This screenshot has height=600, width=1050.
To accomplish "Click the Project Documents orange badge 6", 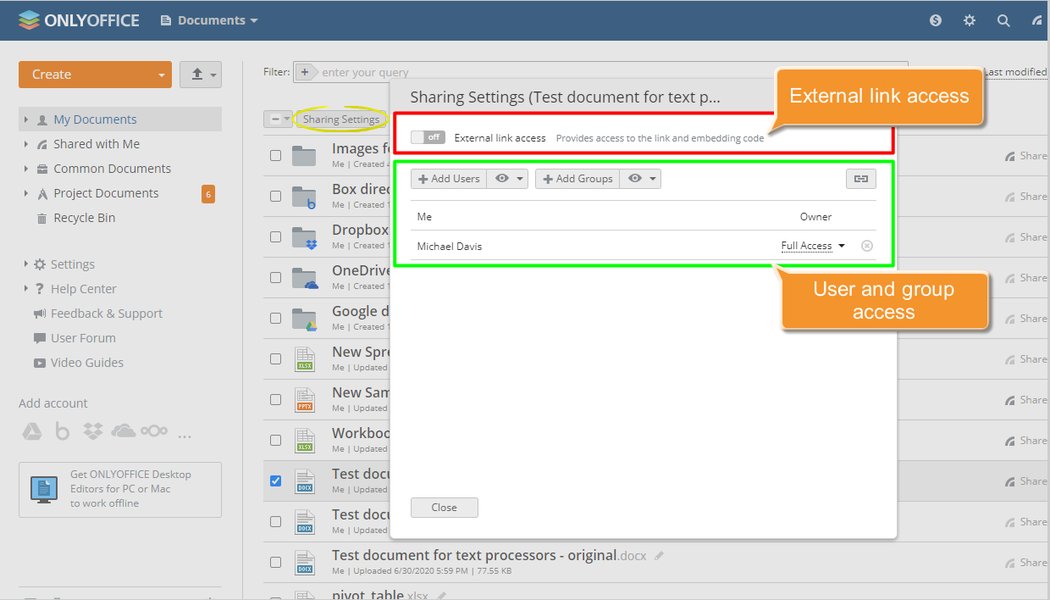I will [208, 194].
